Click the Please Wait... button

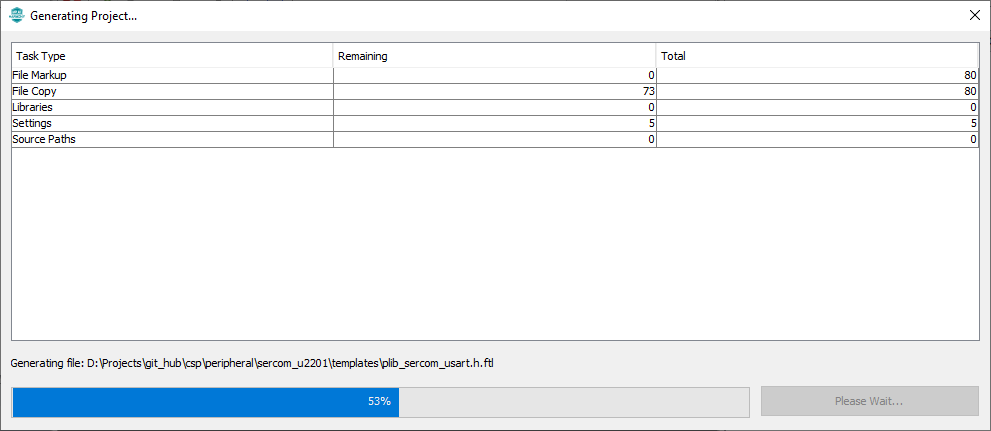[869, 401]
